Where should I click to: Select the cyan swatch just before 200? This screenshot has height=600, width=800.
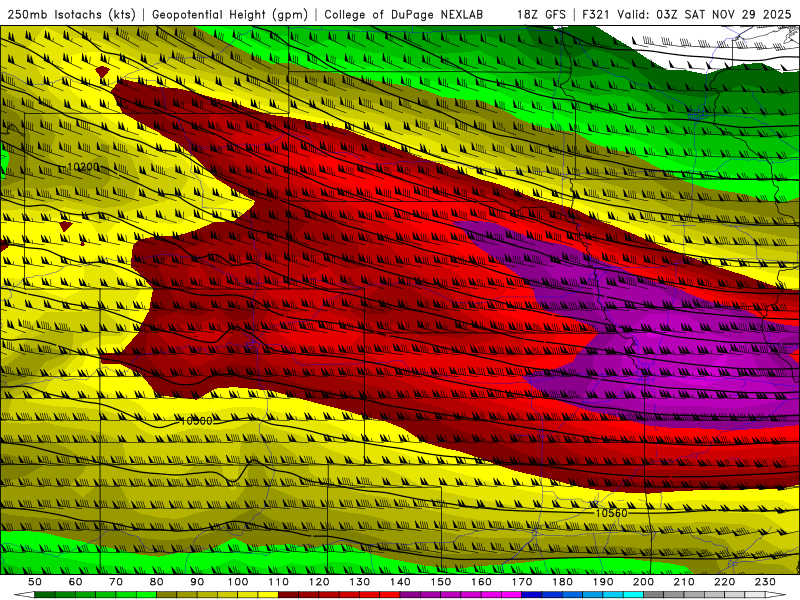pos(633,595)
